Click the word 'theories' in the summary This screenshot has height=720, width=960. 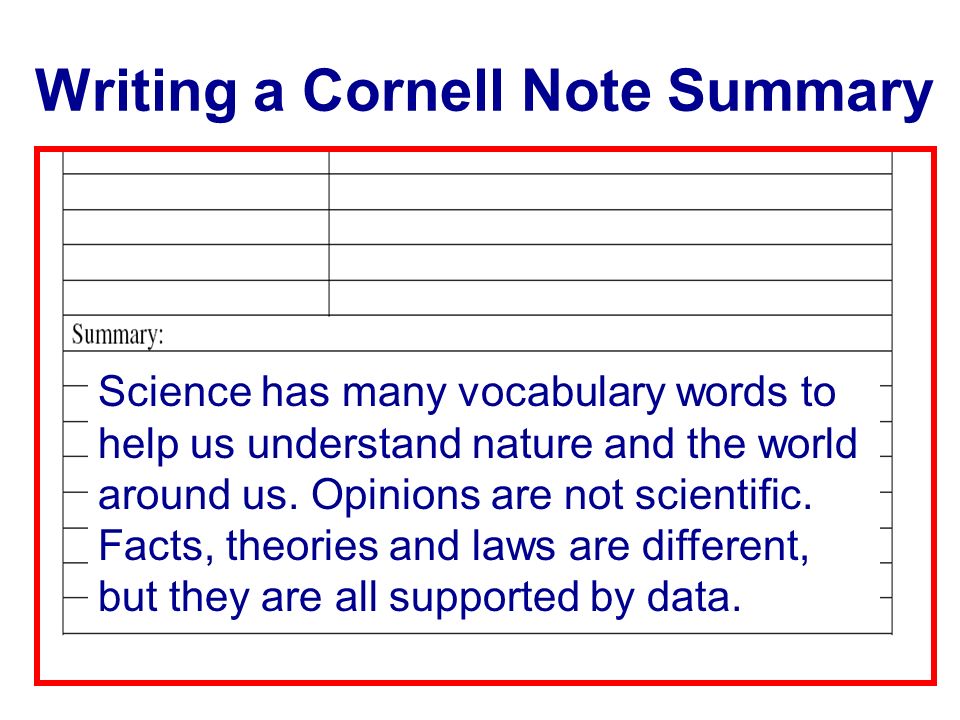click(x=302, y=546)
